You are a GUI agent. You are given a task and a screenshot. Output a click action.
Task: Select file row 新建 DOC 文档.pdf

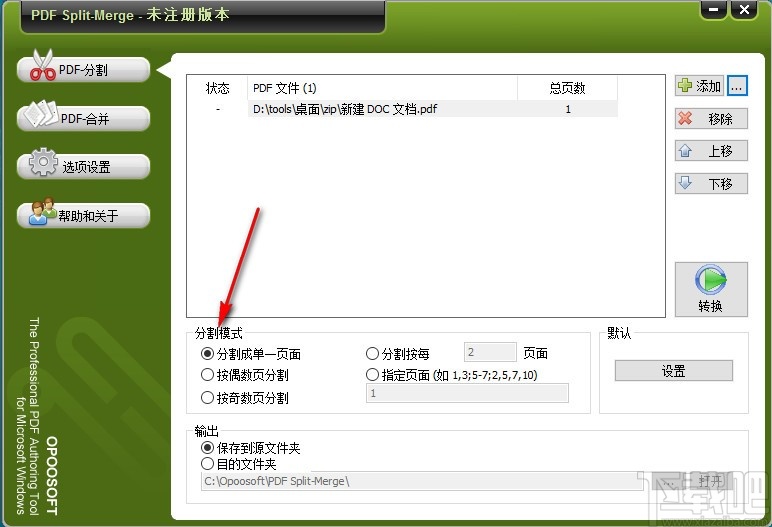(402, 109)
